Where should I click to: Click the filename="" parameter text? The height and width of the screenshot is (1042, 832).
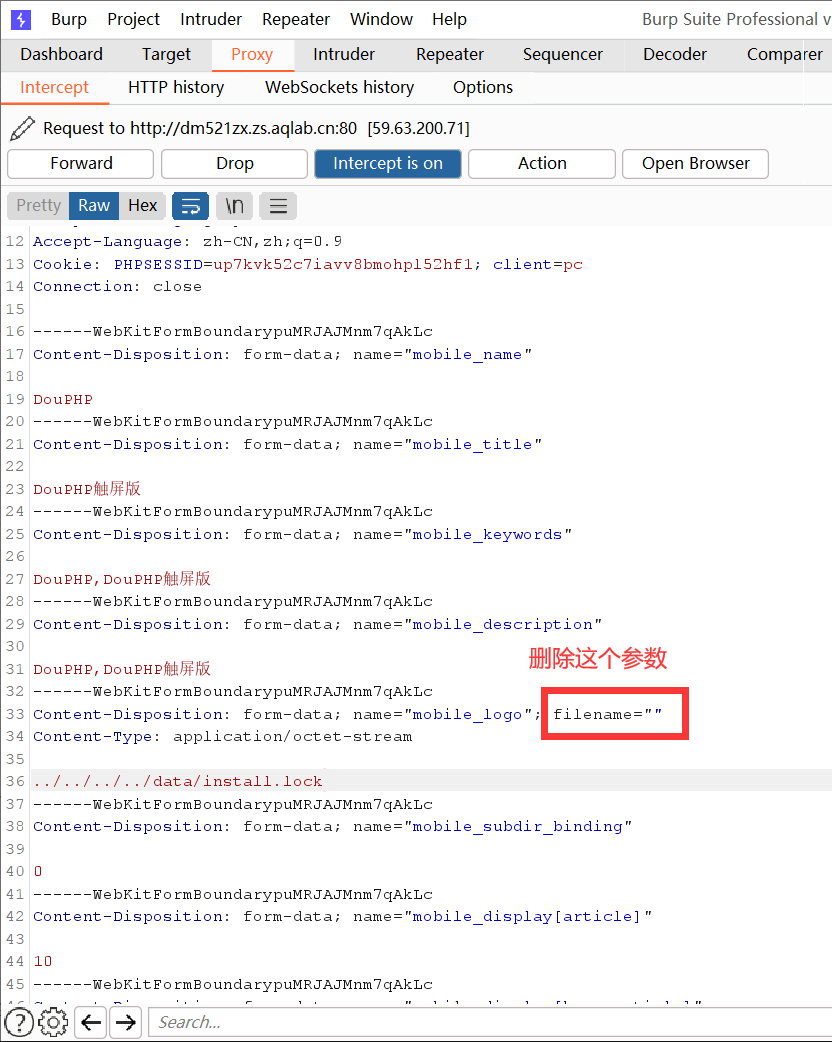(x=608, y=714)
